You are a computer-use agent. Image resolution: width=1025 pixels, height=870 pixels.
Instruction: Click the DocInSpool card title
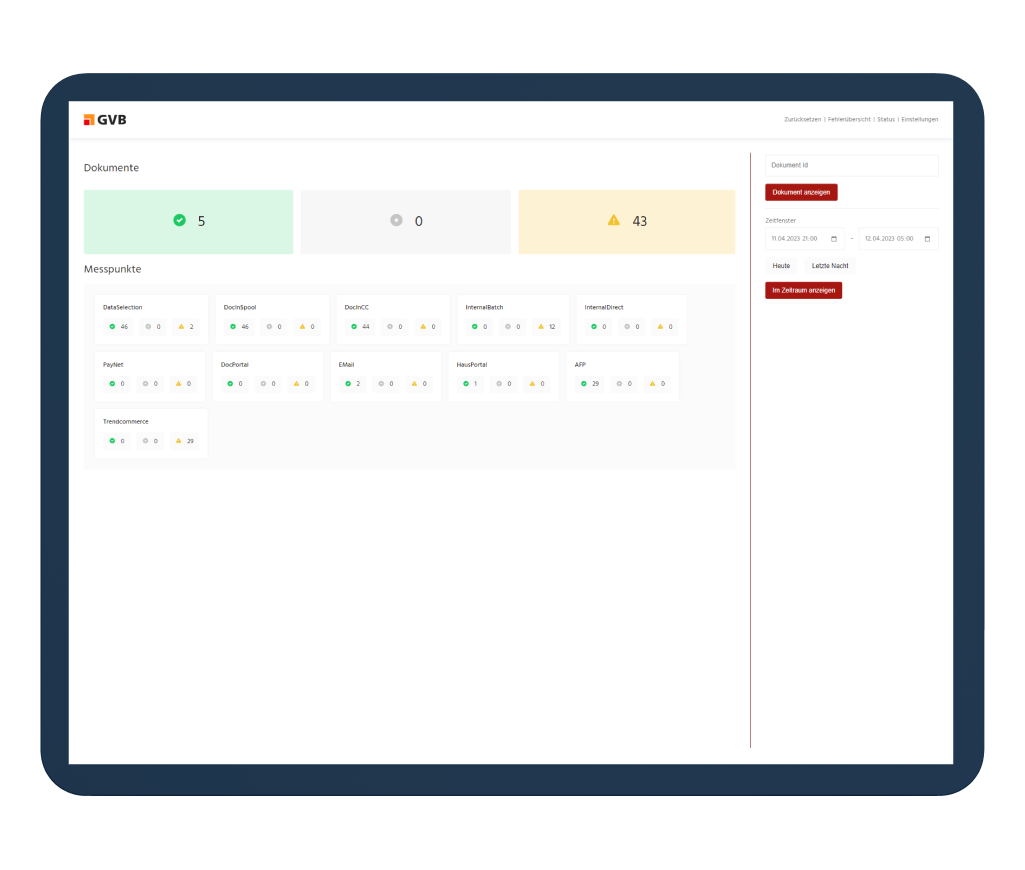pyautogui.click(x=240, y=307)
